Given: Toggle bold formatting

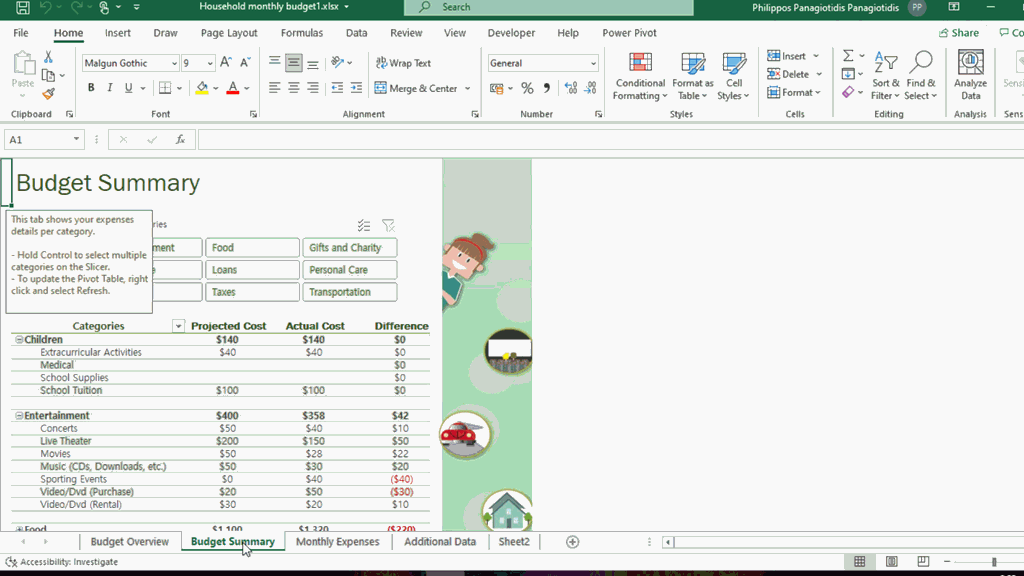Looking at the screenshot, I should pos(90,87).
